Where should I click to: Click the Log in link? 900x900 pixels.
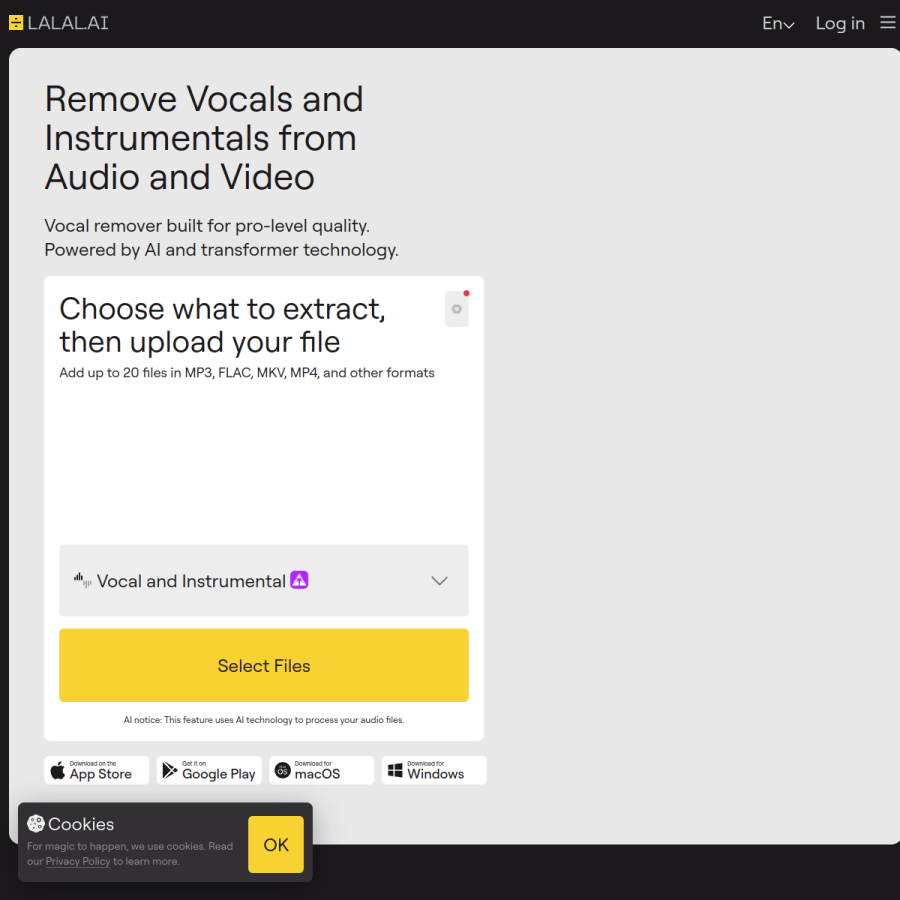tap(840, 24)
